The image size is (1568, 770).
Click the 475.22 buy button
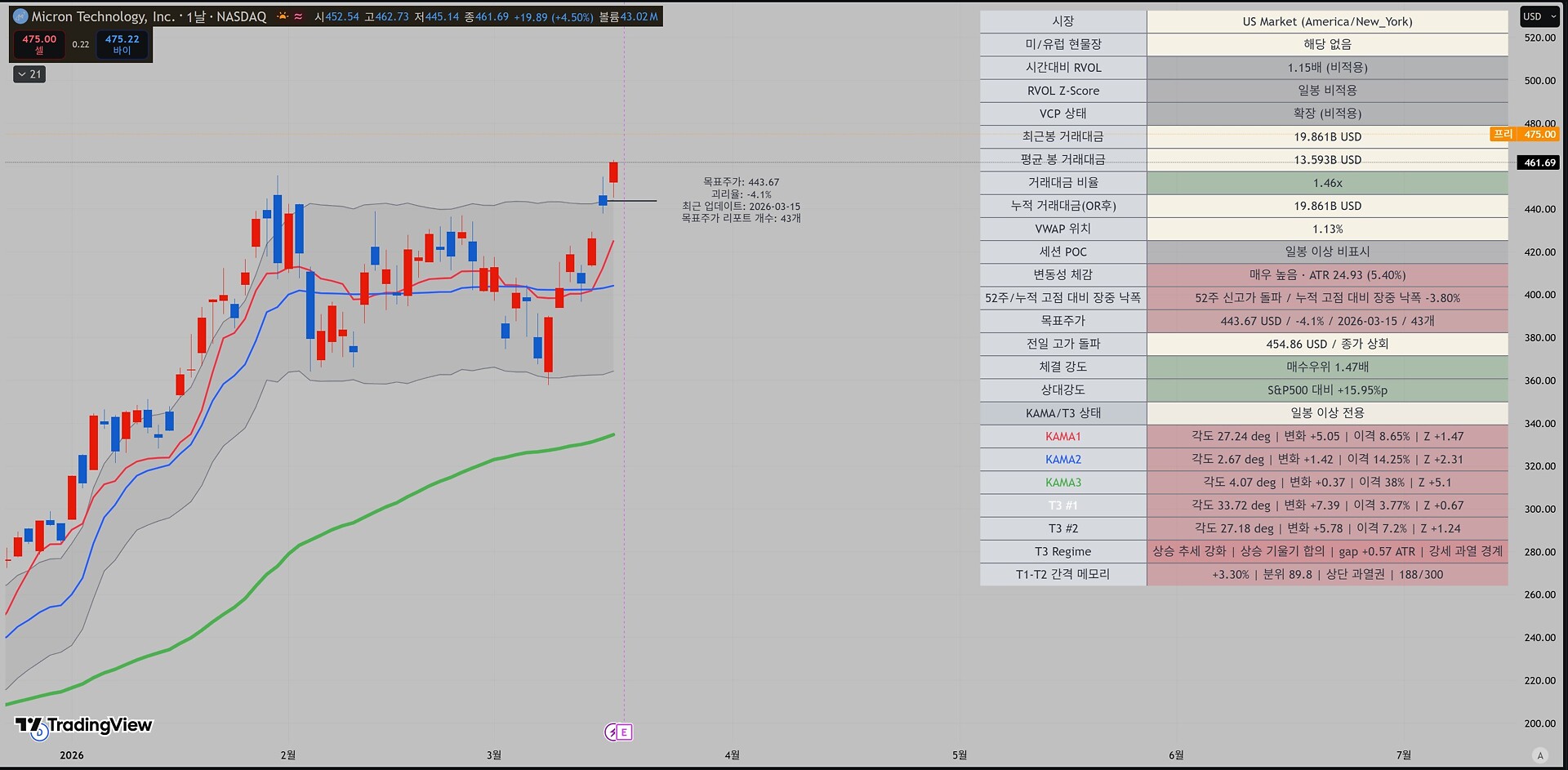pyautogui.click(x=122, y=44)
